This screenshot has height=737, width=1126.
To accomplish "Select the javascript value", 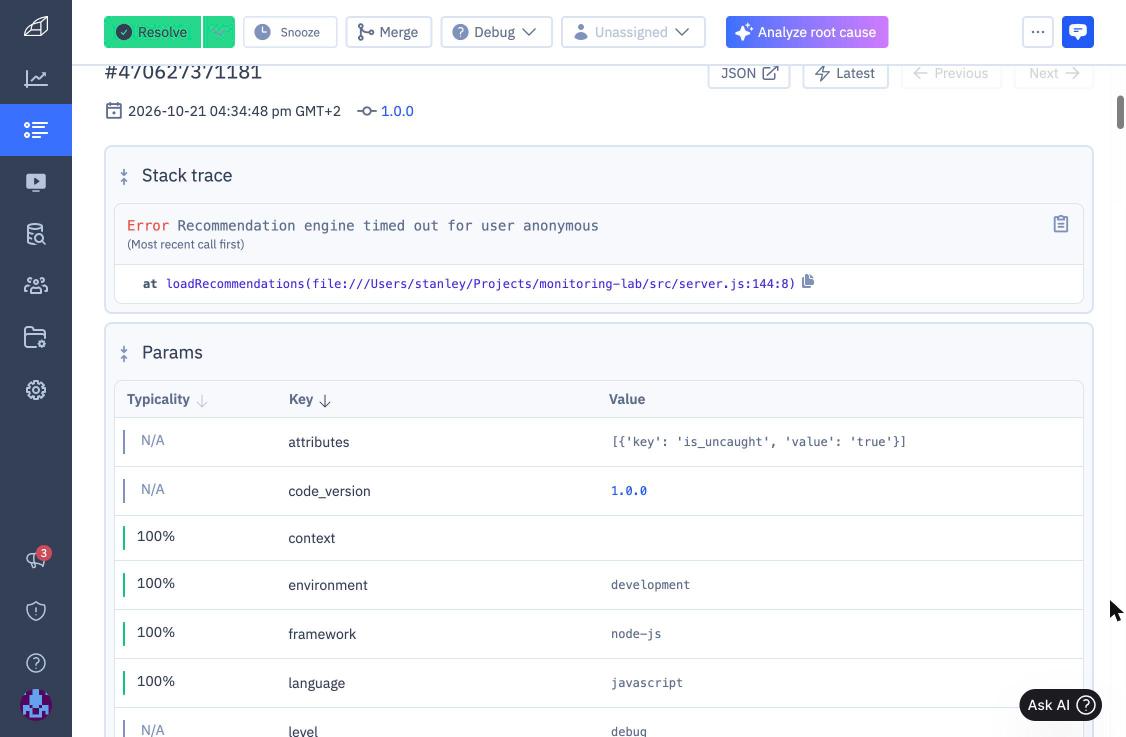I will point(647,682).
